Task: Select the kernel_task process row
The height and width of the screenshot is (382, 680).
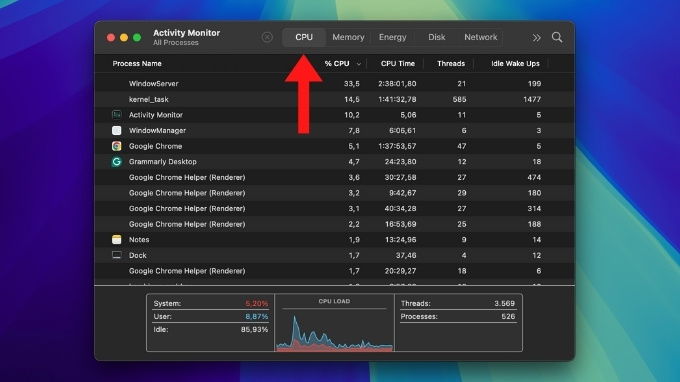Action: coord(334,99)
